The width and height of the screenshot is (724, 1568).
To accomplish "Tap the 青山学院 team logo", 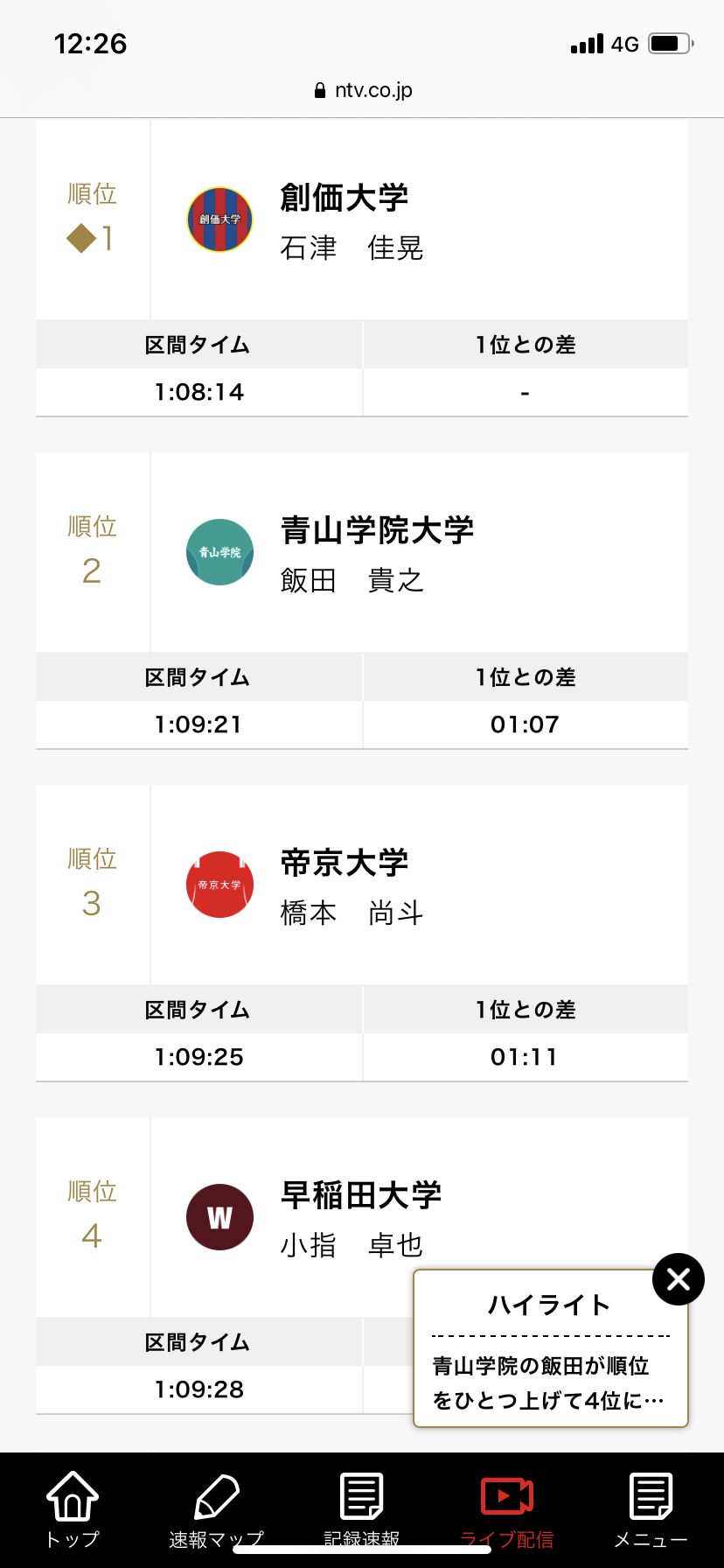I will (220, 552).
